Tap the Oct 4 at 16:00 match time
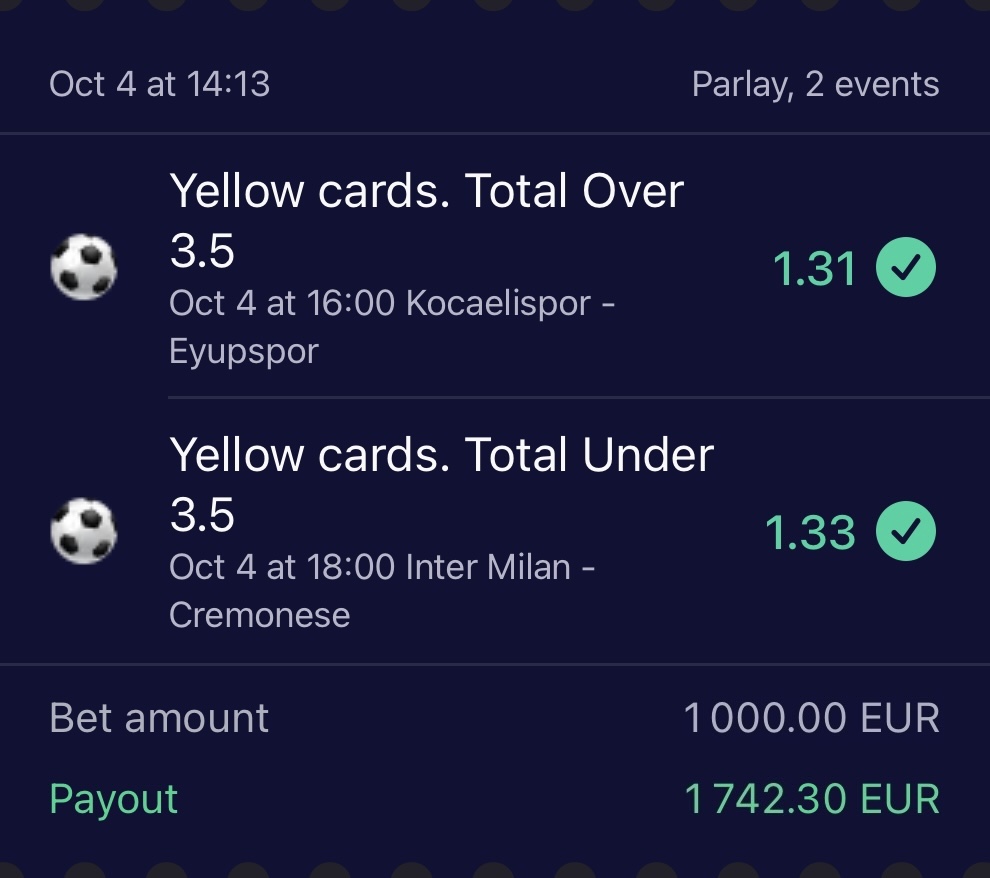990x878 pixels. [283, 303]
